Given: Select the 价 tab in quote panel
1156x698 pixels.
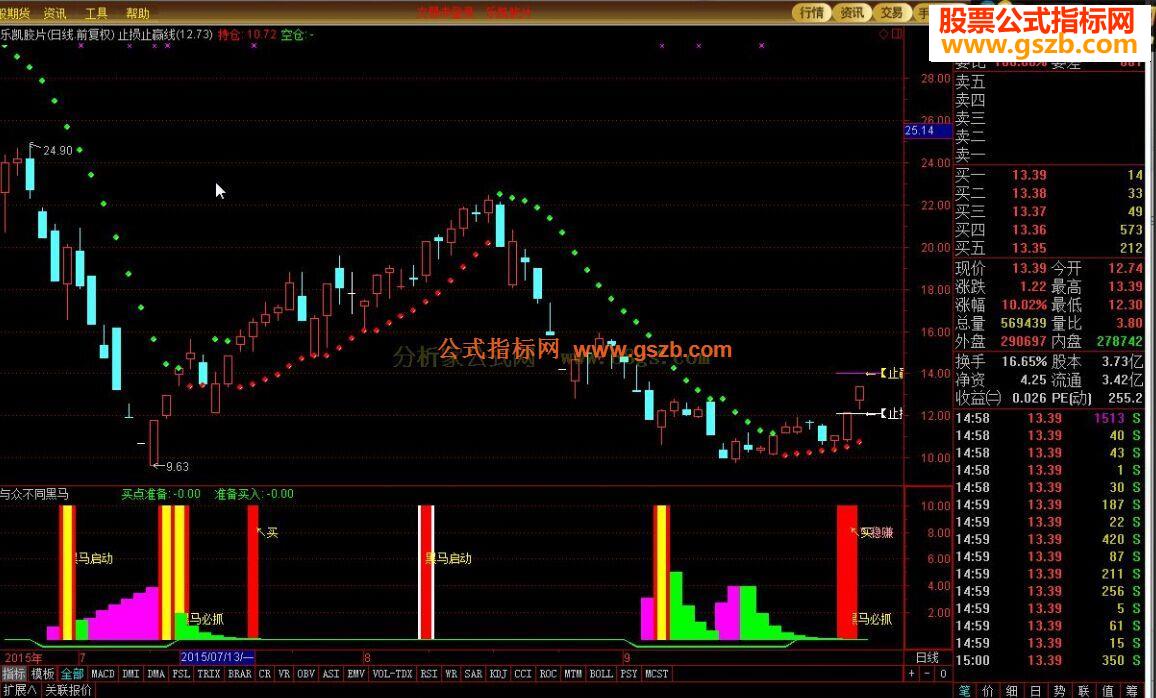Looking at the screenshot, I should 988,691.
